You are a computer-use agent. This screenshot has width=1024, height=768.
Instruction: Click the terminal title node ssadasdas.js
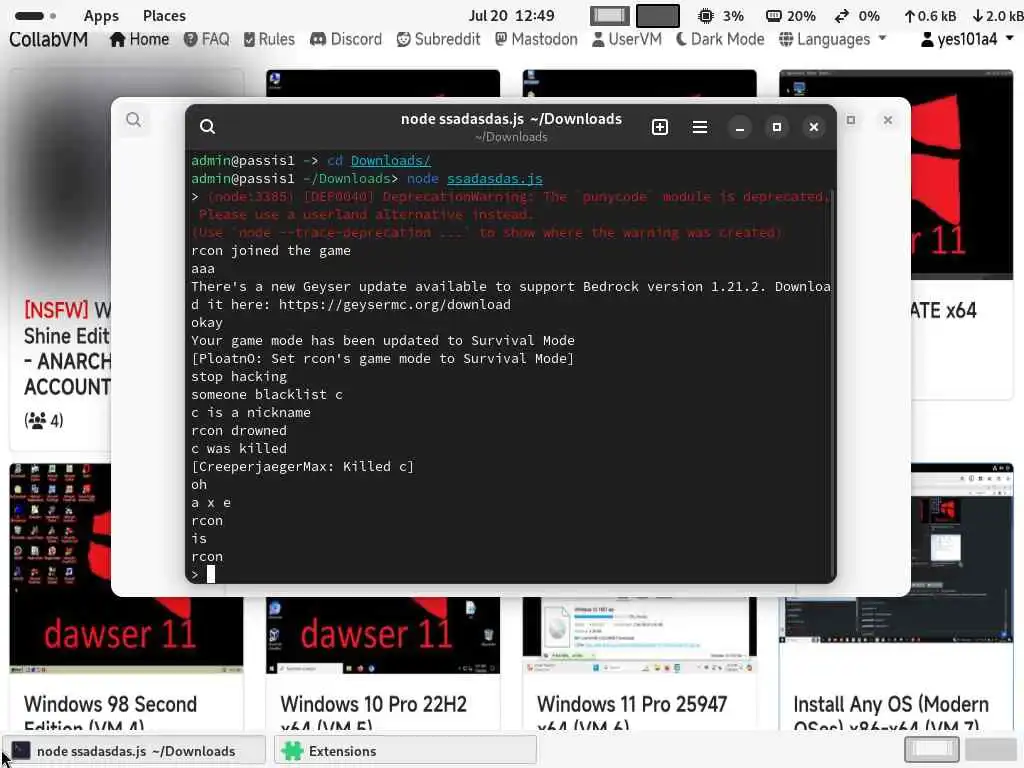click(511, 119)
